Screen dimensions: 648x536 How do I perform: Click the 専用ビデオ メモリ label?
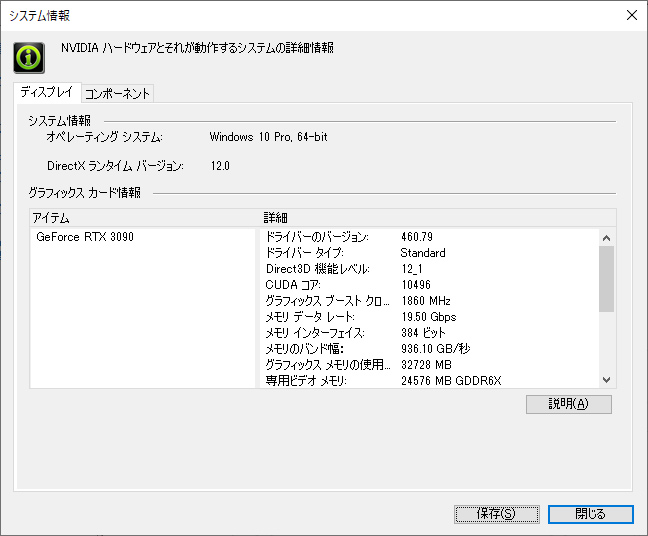click(306, 381)
